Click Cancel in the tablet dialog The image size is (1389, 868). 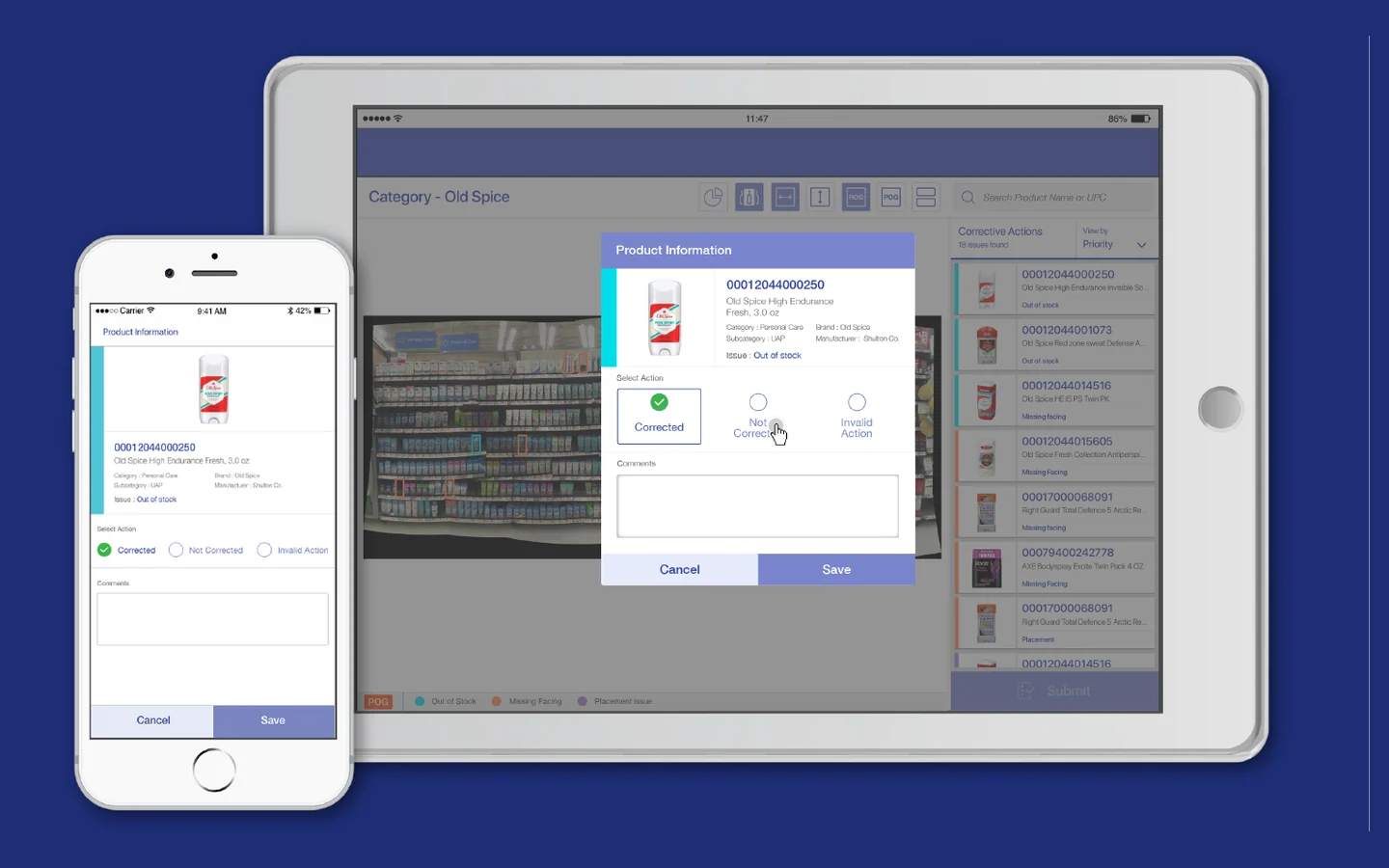[679, 569]
